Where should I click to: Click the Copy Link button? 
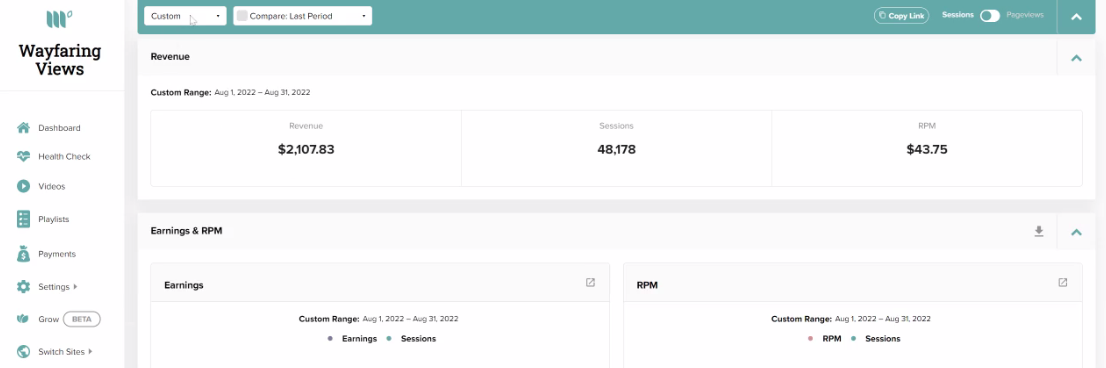tap(901, 16)
